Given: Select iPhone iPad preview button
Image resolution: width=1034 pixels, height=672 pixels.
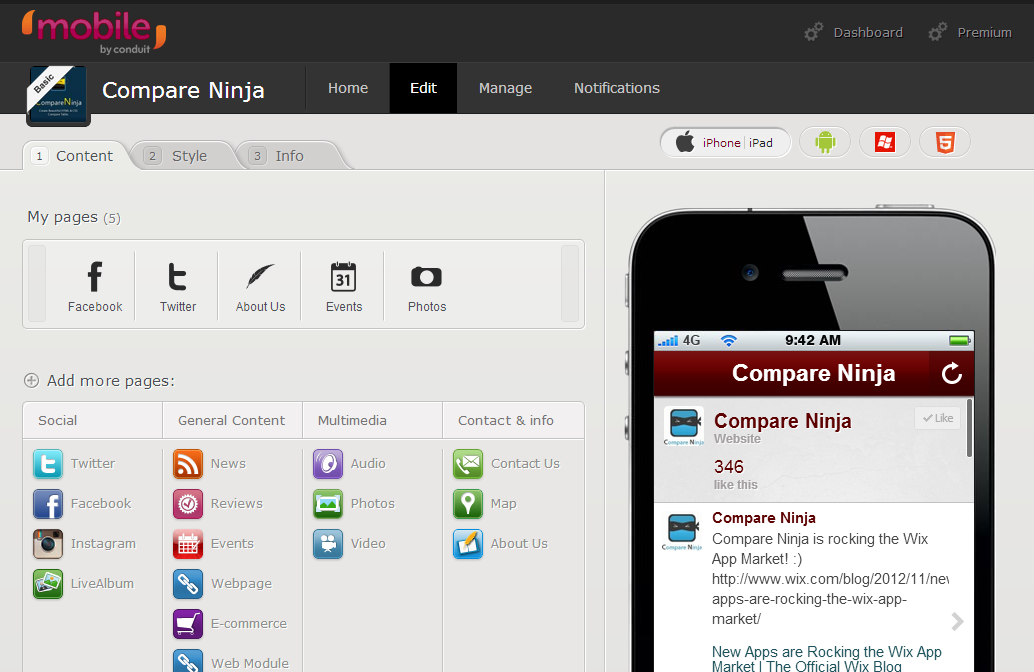Looking at the screenshot, I should (x=725, y=142).
